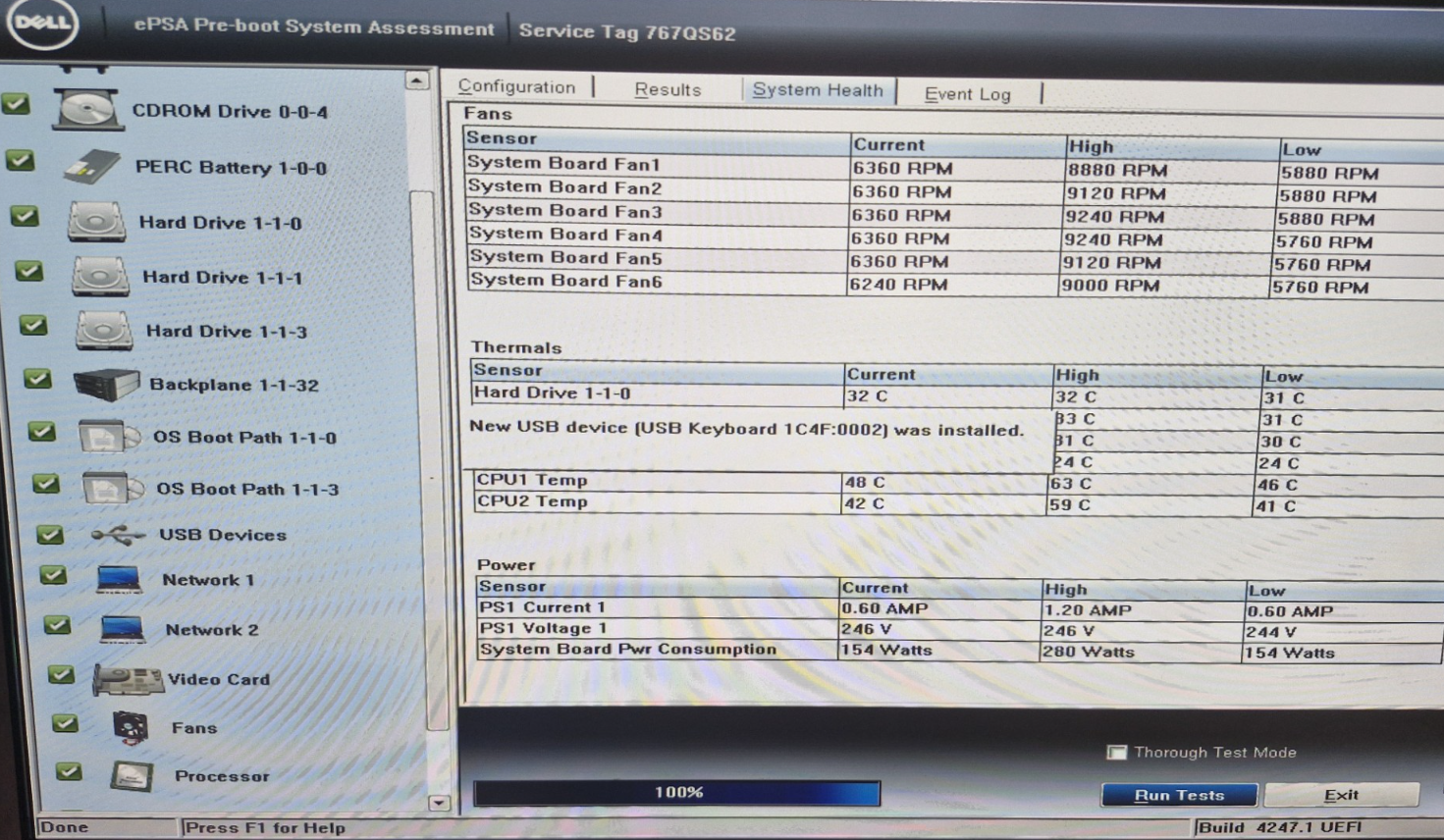The width and height of the screenshot is (1444, 840).
Task: Select the PS1 Voltage 1 power row
Action: [x=957, y=630]
